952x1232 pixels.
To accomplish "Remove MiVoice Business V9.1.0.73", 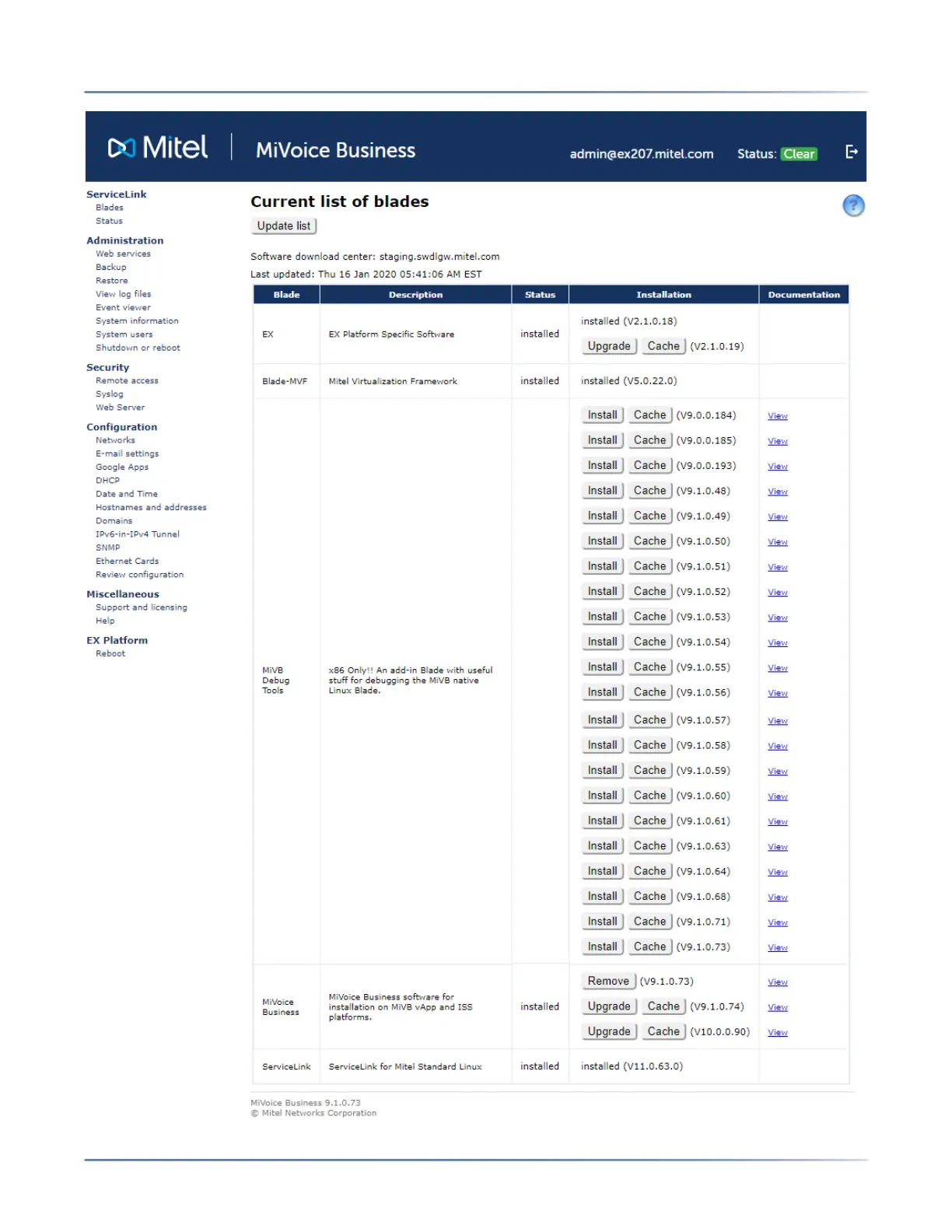I will click(x=608, y=982).
